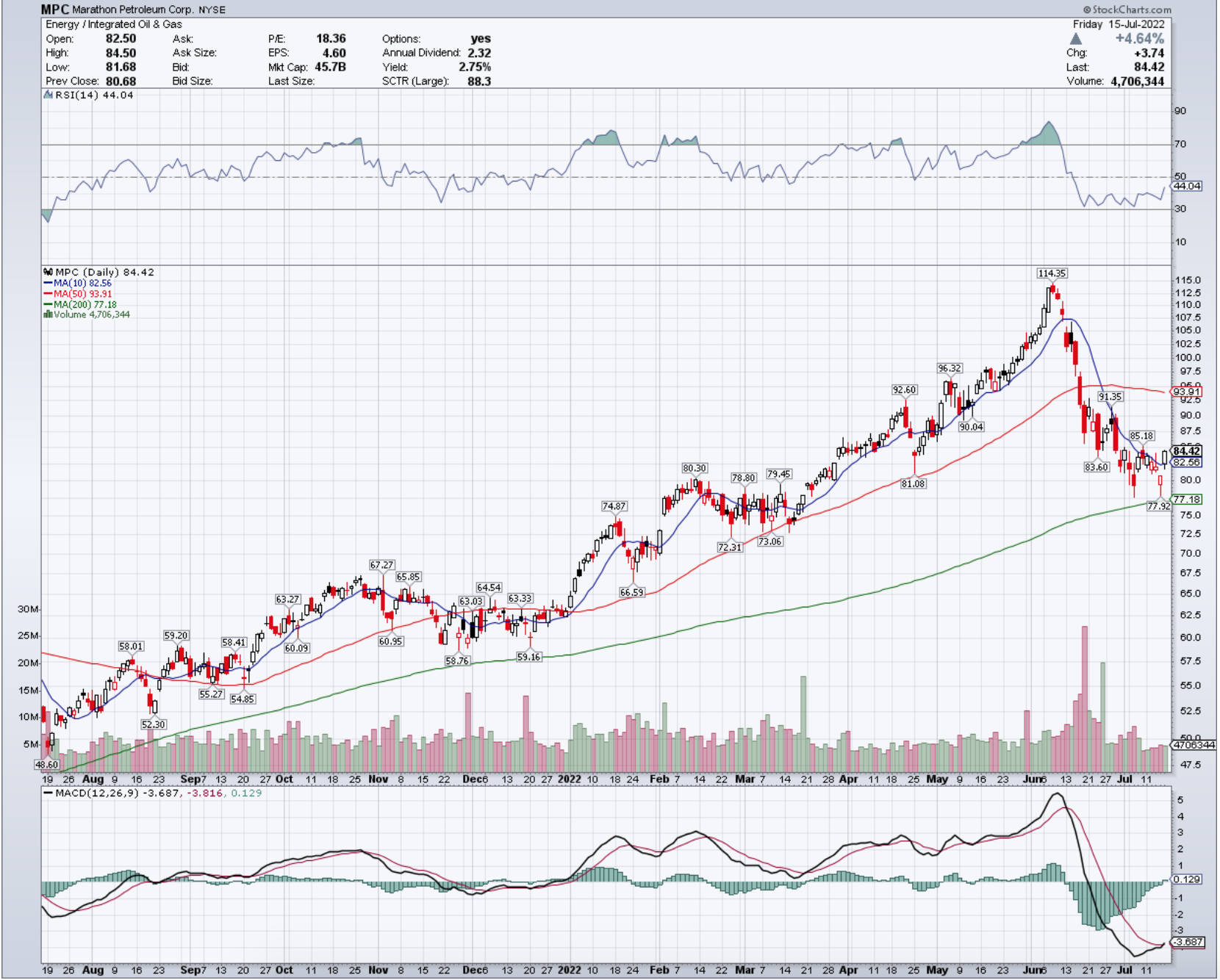Click the tallest red volume bar in June
The height and width of the screenshot is (980, 1220).
click(1084, 699)
